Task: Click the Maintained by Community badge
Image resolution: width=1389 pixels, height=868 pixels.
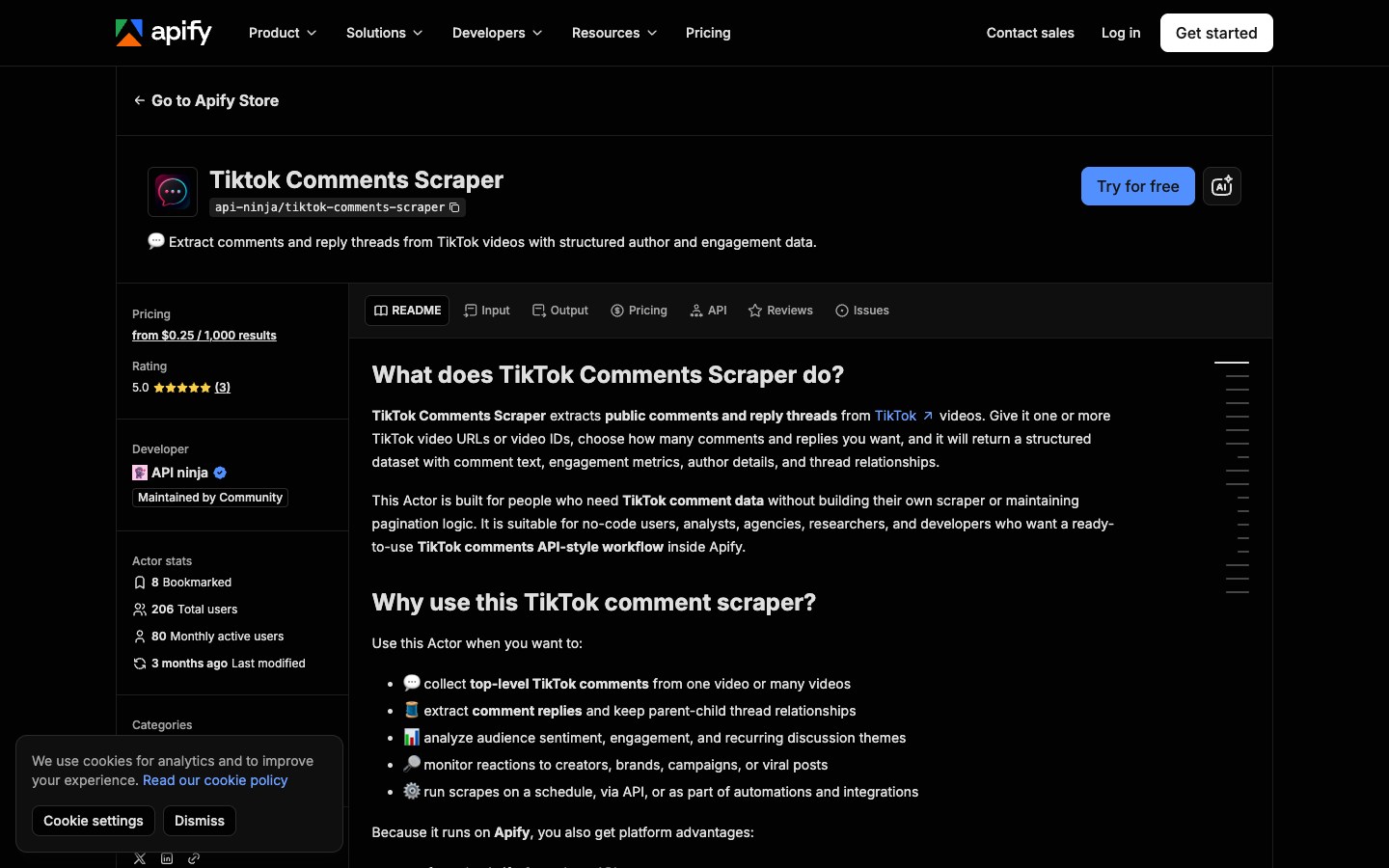Action: coord(210,498)
